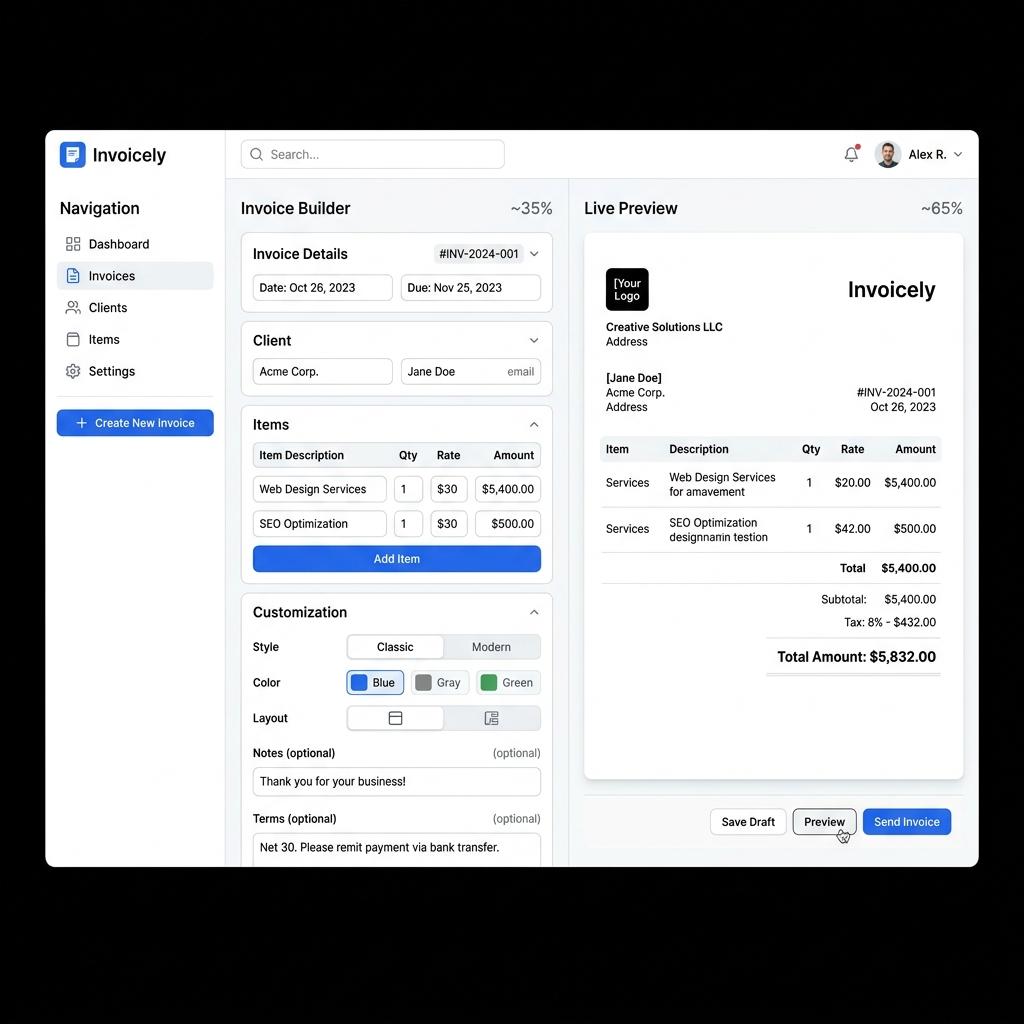The height and width of the screenshot is (1024, 1024).
Task: Edit Web Design Services description field
Action: coord(319,489)
